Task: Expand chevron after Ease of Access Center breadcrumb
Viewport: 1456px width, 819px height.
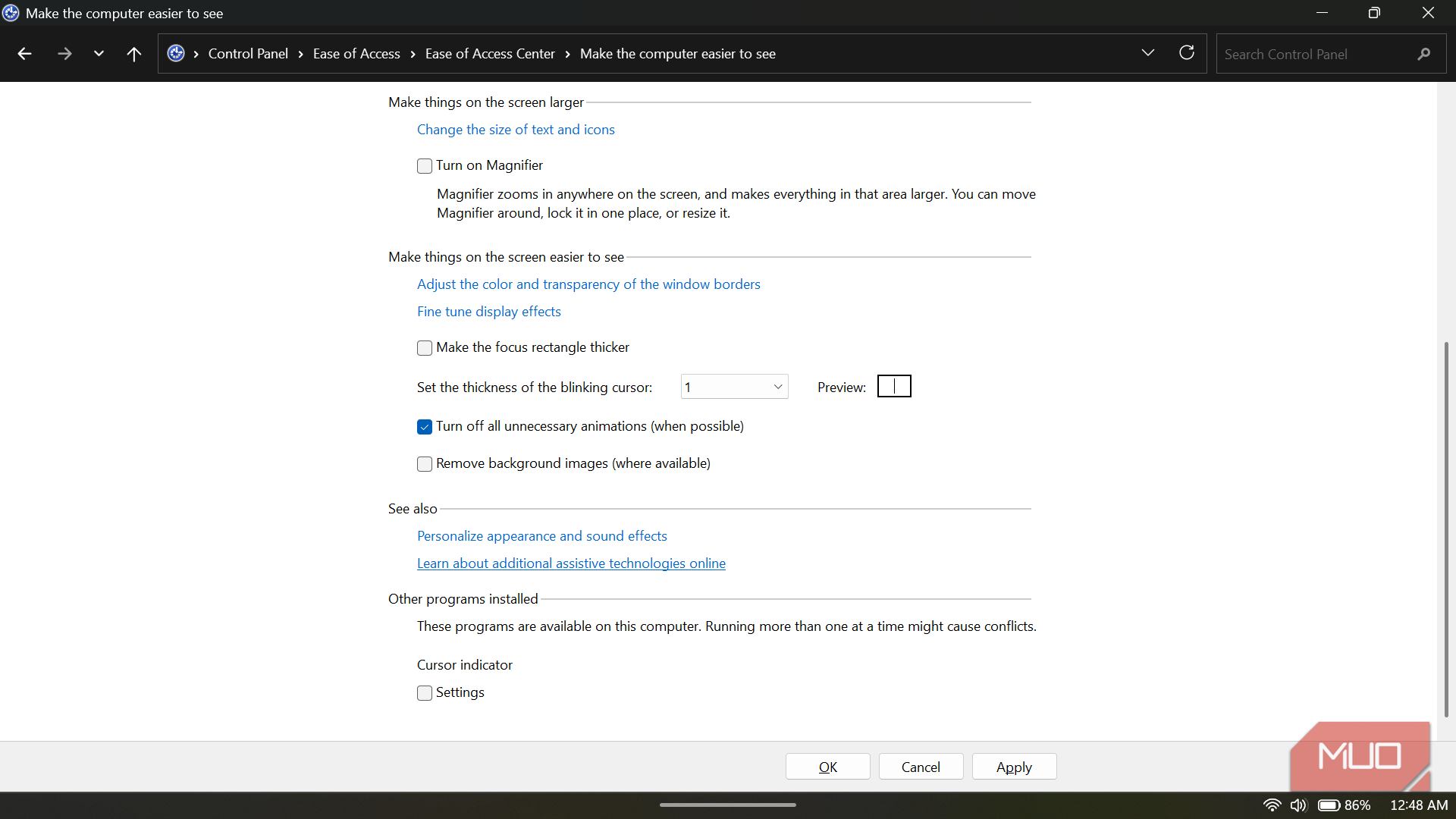Action: click(568, 54)
